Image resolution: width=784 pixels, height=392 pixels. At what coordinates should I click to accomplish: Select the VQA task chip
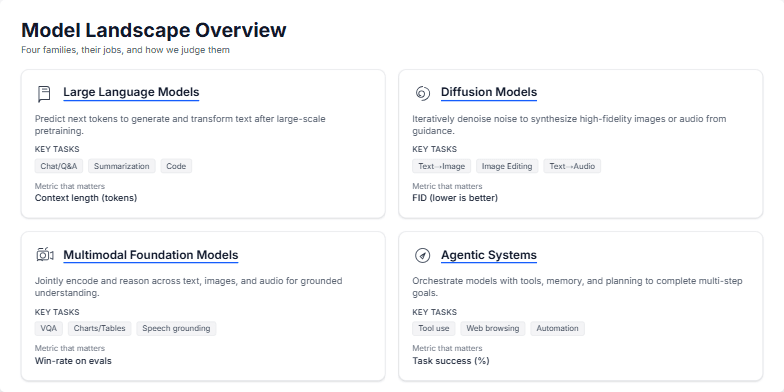(48, 328)
